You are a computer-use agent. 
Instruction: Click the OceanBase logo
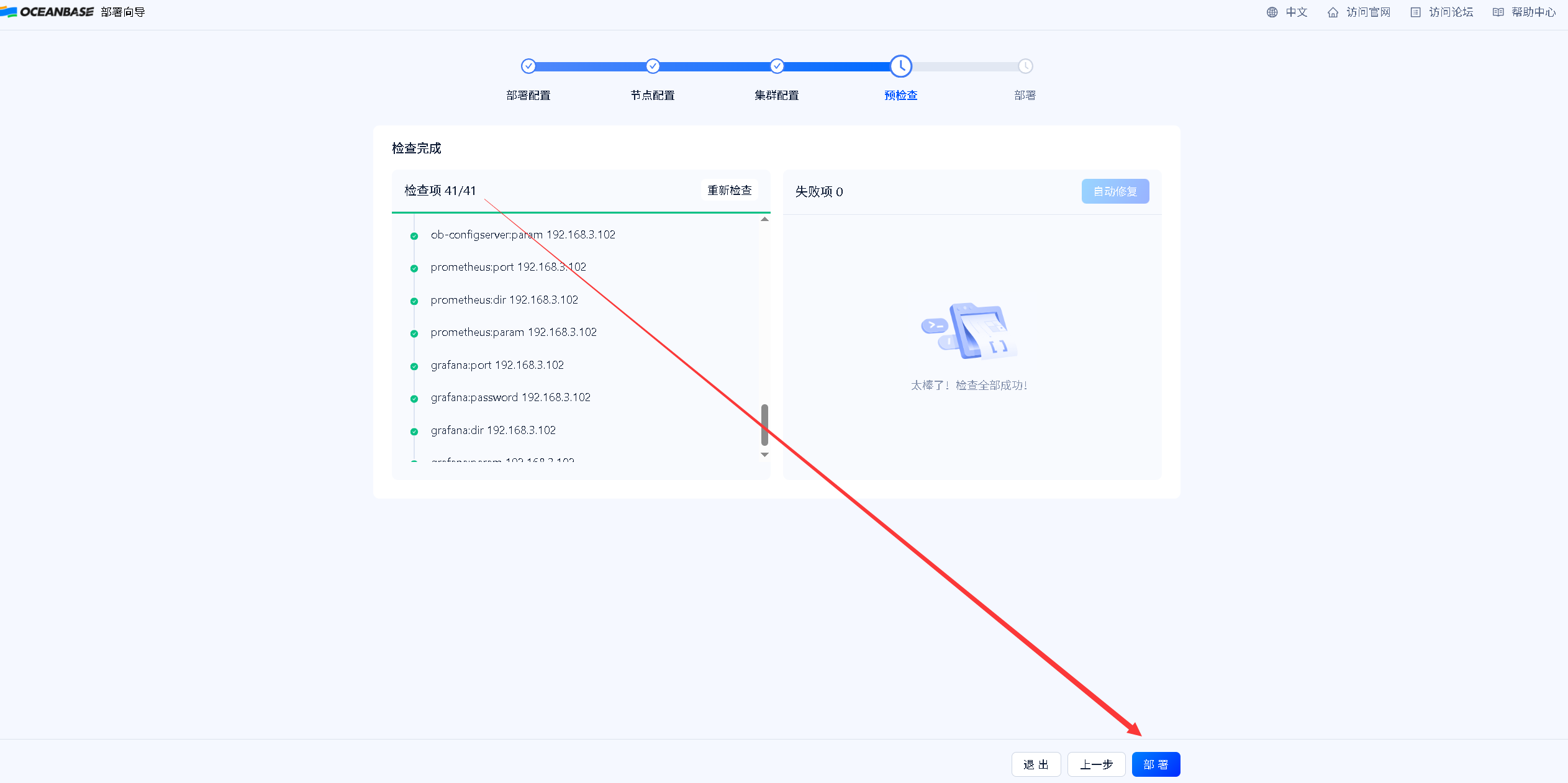[47, 11]
